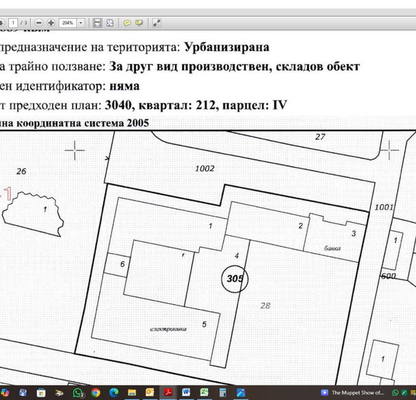Click building number 6 label
Viewport: 416px width, 400px height.
point(122,264)
